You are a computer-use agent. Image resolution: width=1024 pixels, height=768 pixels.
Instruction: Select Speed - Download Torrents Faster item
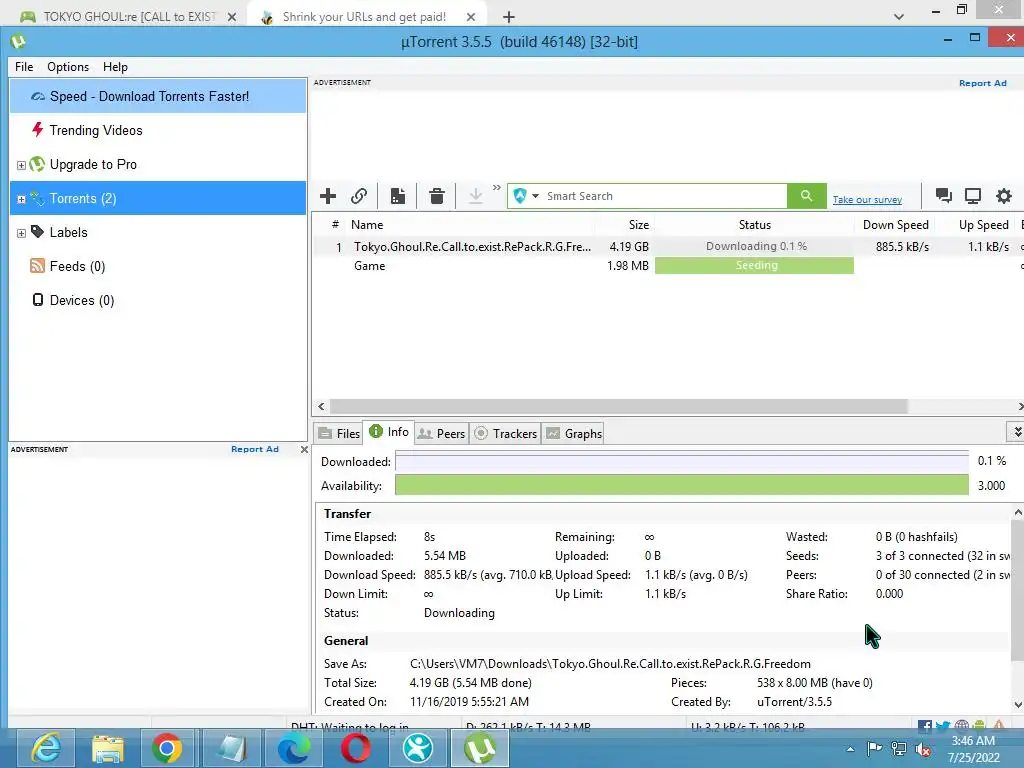[157, 96]
